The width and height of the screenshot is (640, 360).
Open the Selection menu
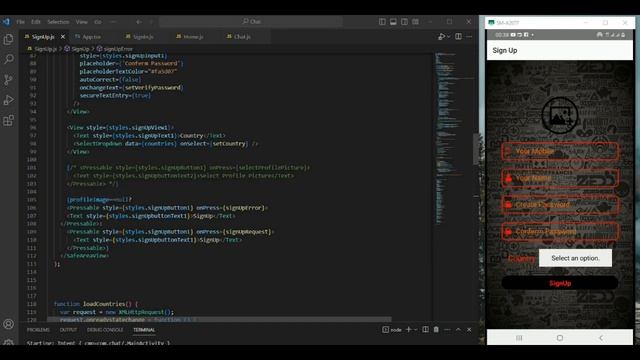58,22
